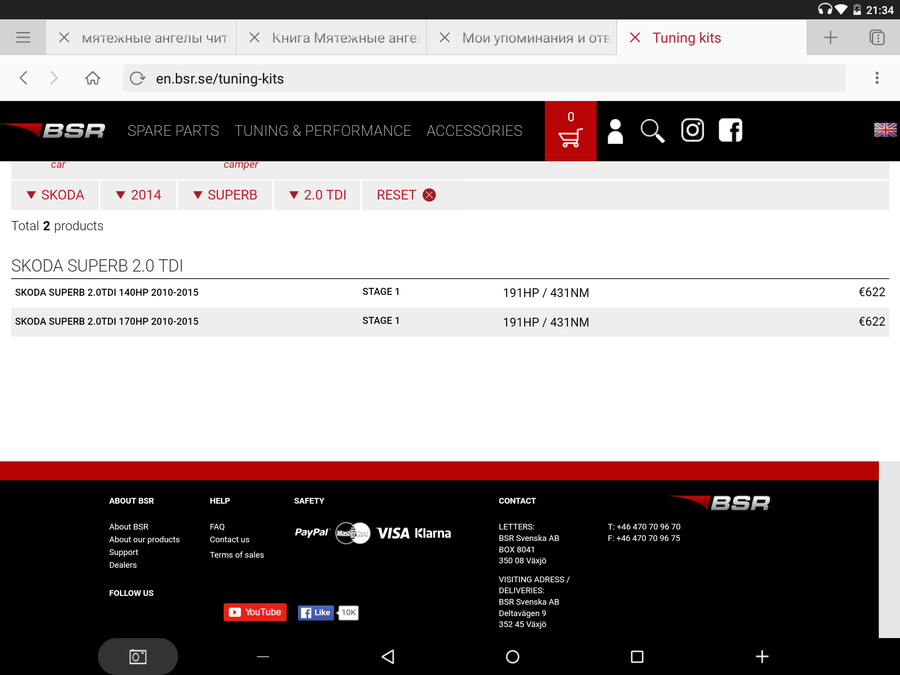
Task: Click the Klarna payment logo
Action: point(432,533)
